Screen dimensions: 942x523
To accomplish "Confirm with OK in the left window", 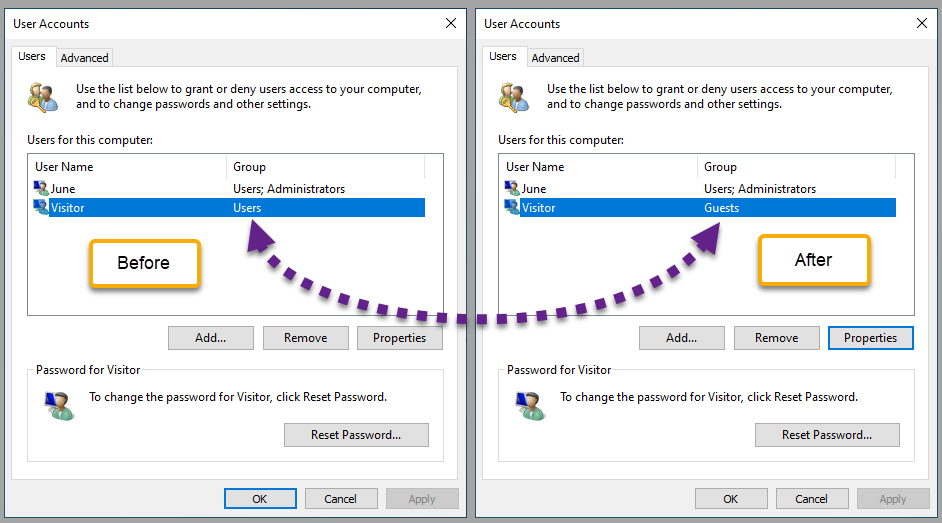I will [260, 499].
